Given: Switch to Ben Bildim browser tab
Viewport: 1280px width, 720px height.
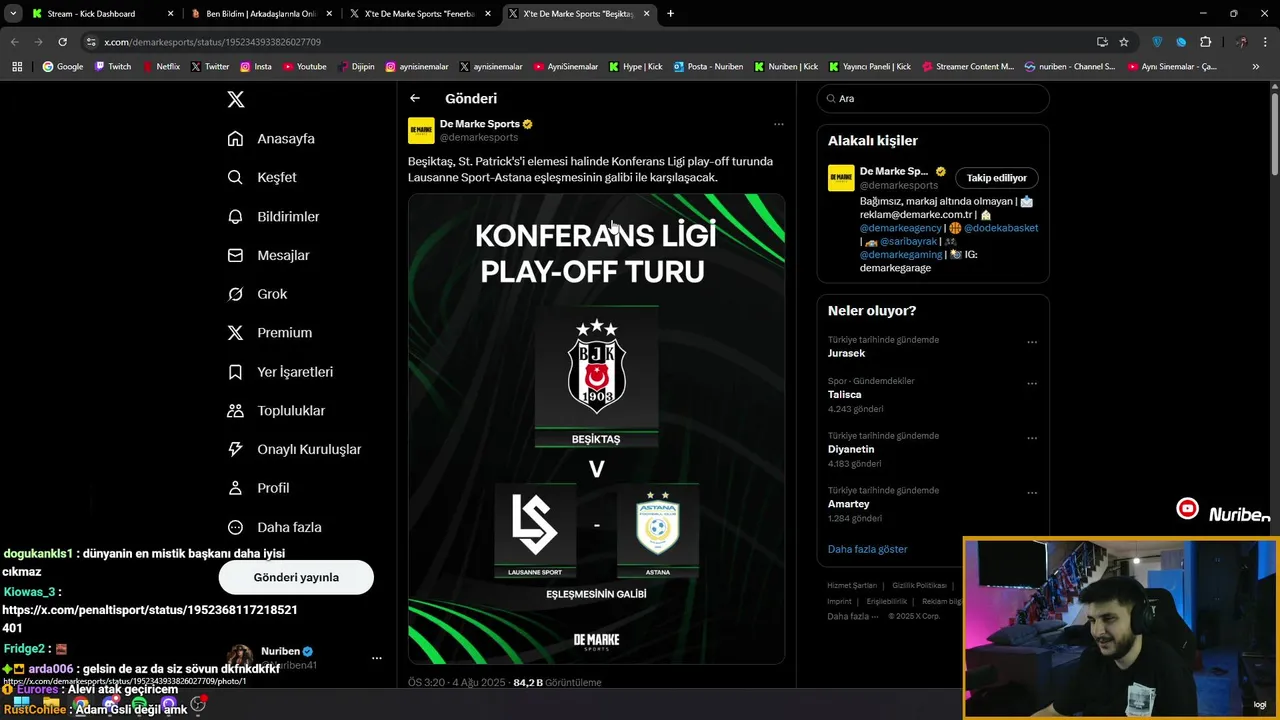Looking at the screenshot, I should click(260, 14).
